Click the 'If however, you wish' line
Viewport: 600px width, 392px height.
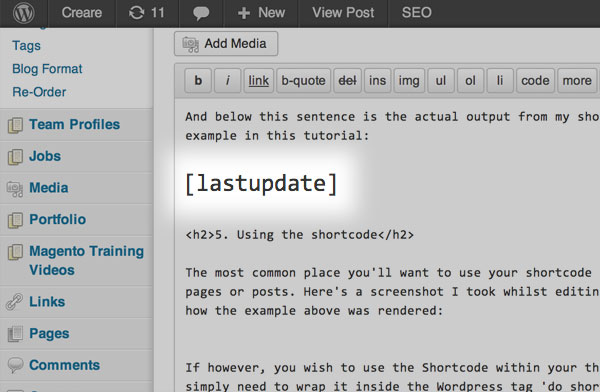click(392, 368)
